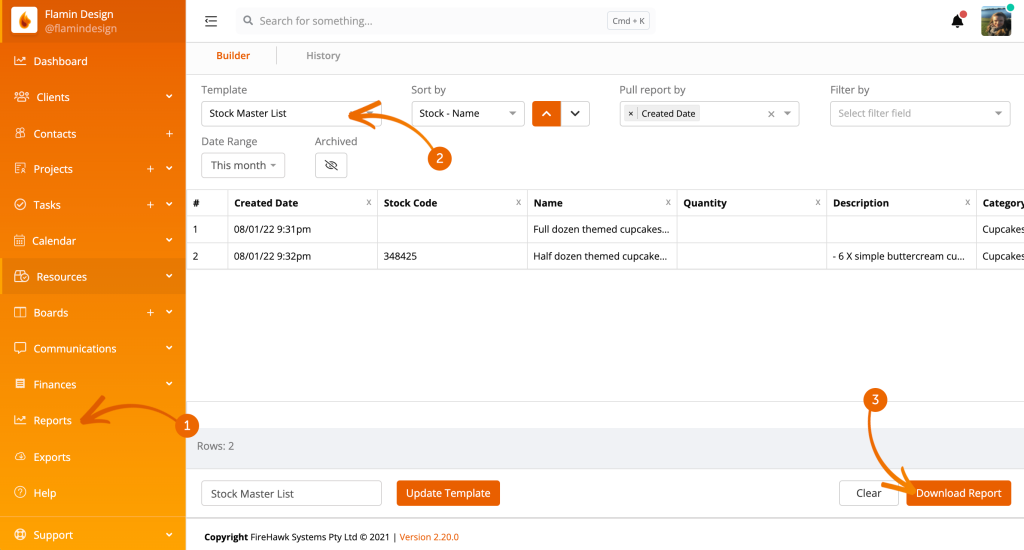Click the Flamin Design flame logo
This screenshot has height=550, width=1024.
24,21
